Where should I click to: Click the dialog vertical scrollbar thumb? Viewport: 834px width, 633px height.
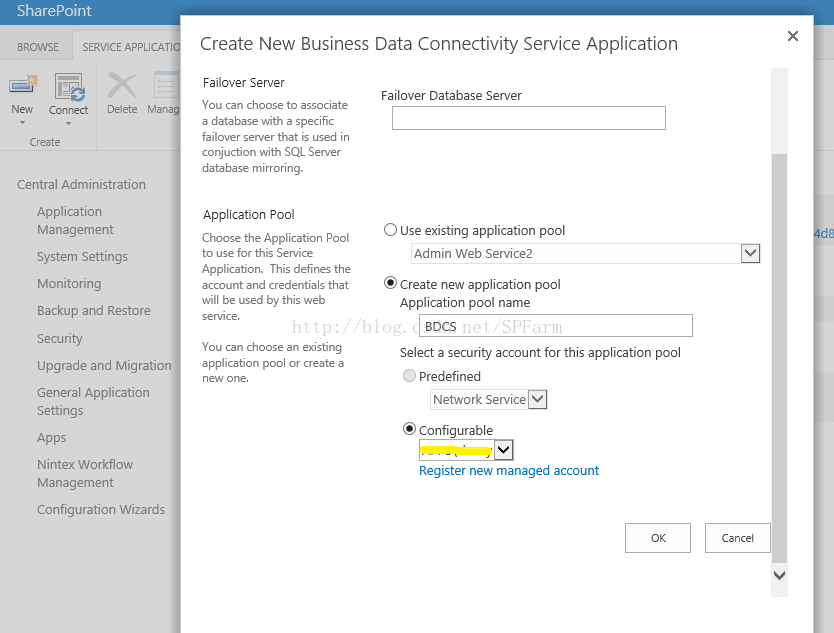pyautogui.click(x=779, y=357)
